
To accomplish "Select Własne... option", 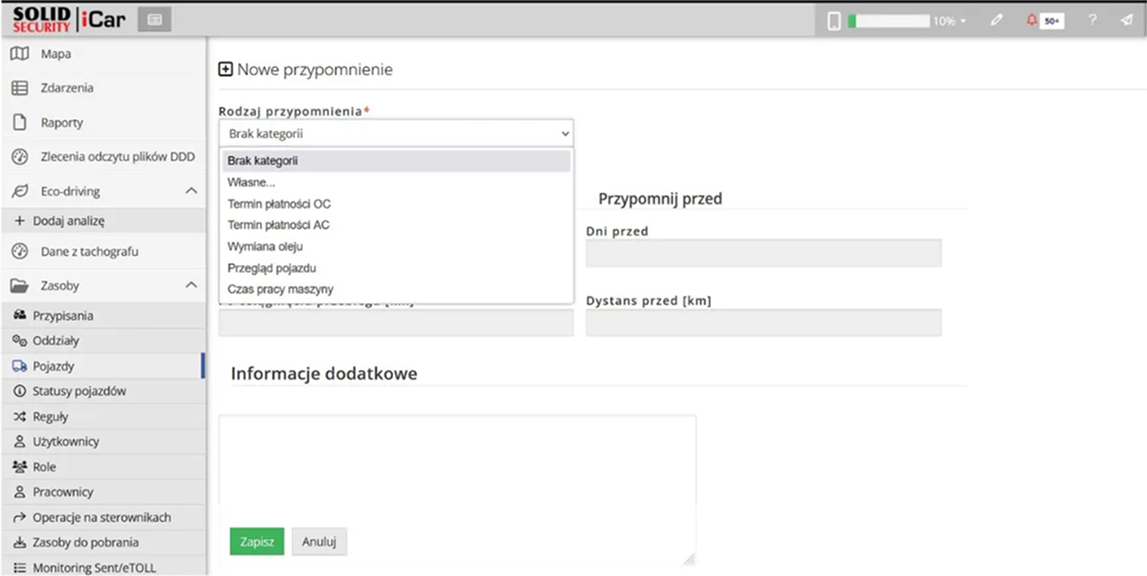I will [396, 182].
